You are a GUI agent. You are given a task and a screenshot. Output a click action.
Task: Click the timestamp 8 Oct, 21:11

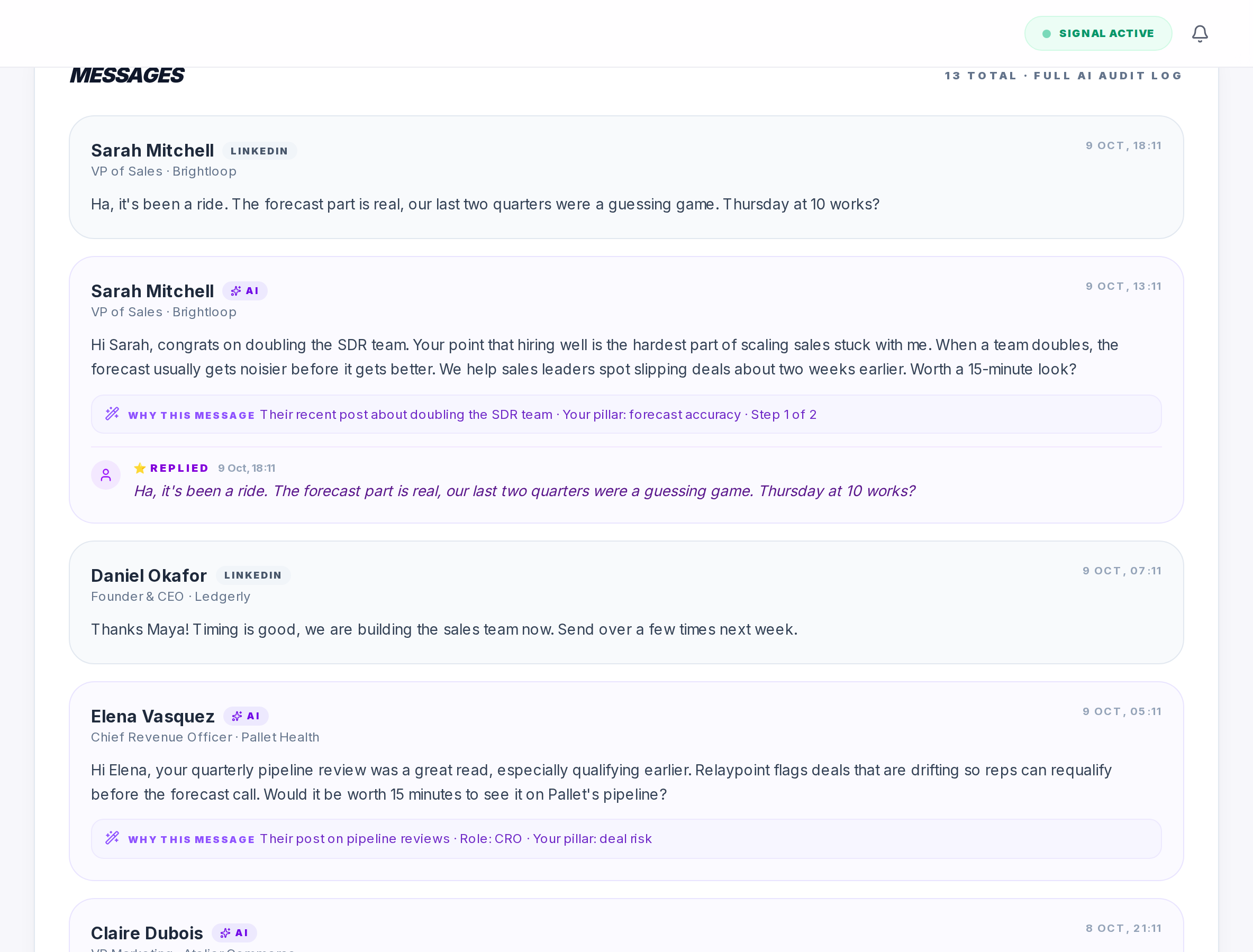coord(1123,928)
